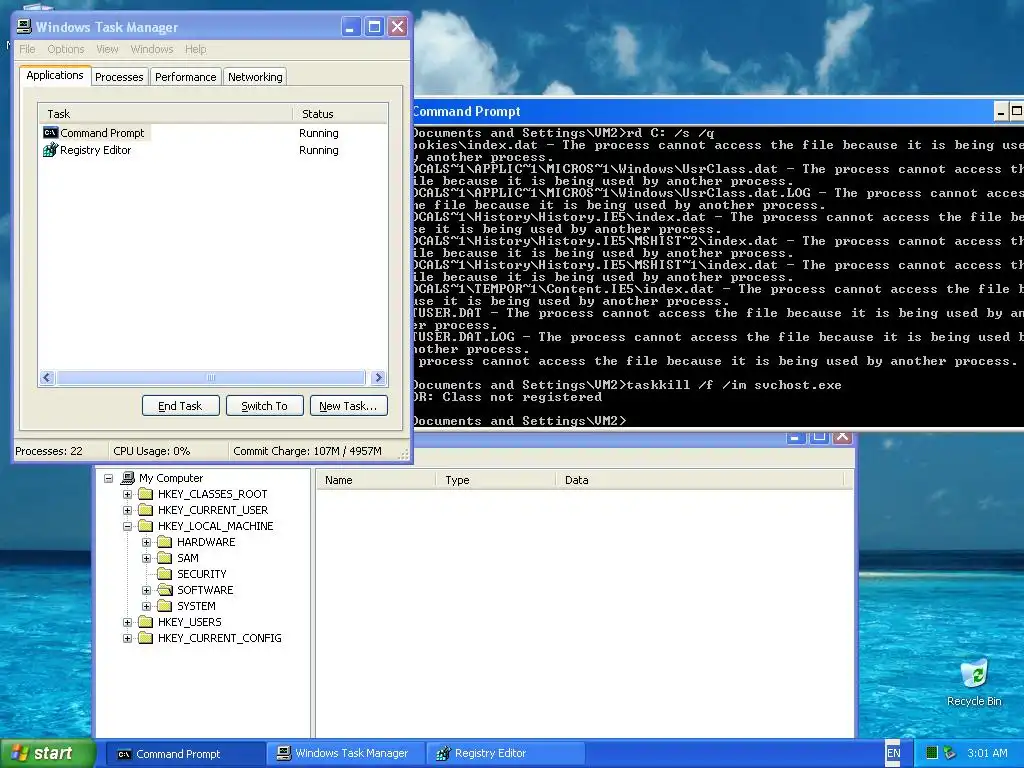Open the Recycle Bin desktop icon
Viewport: 1024px width, 768px height.
pos(974,683)
